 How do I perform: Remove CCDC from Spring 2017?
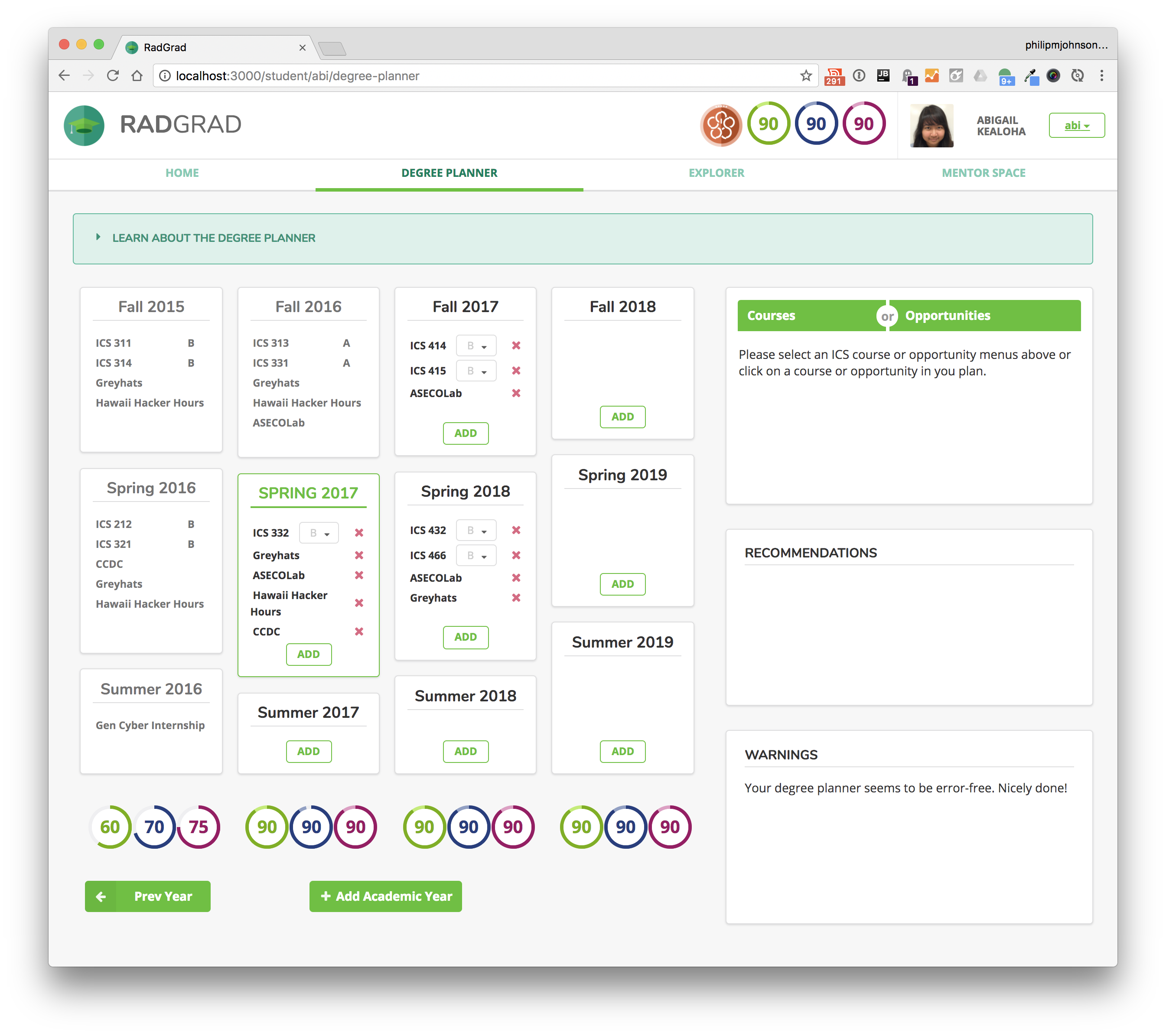pyautogui.click(x=359, y=632)
